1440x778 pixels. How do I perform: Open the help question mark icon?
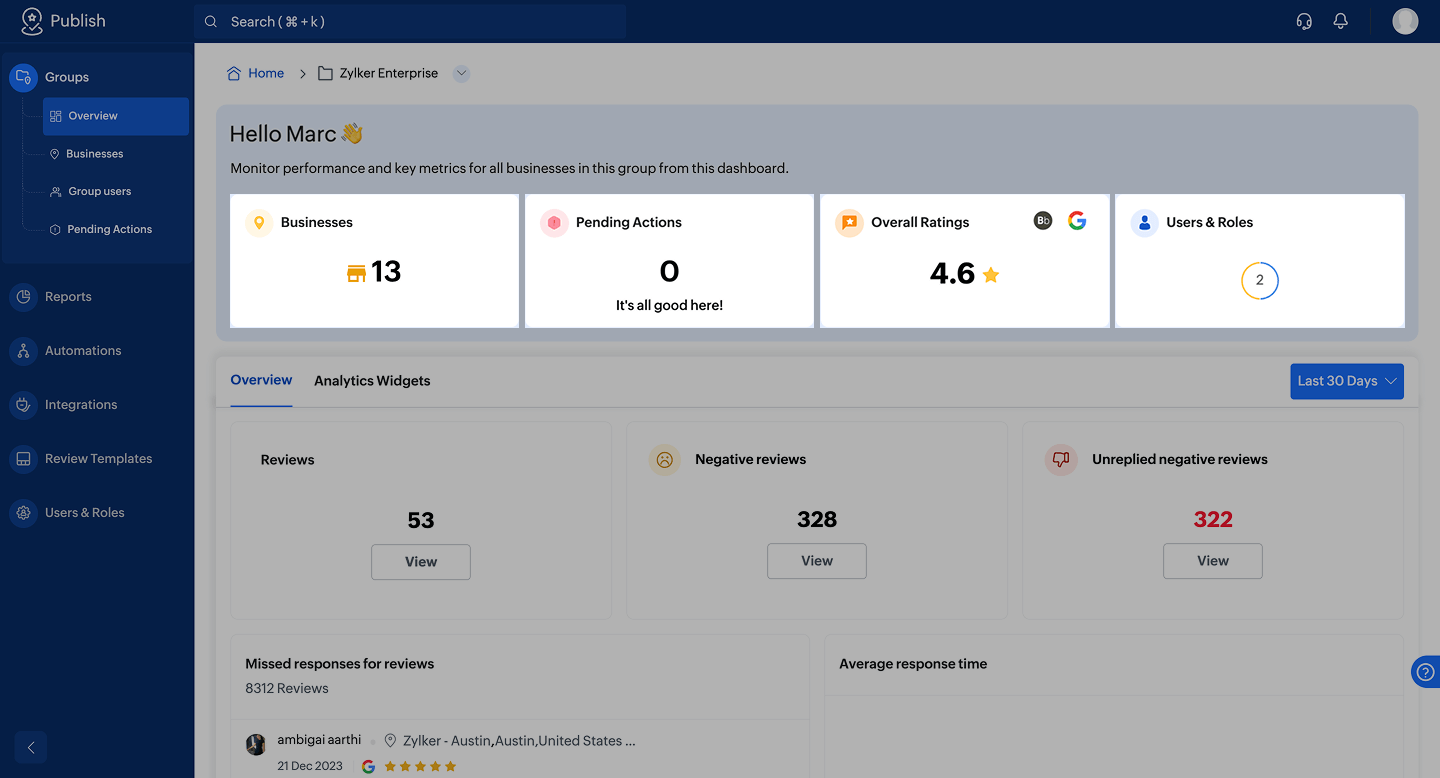1426,672
